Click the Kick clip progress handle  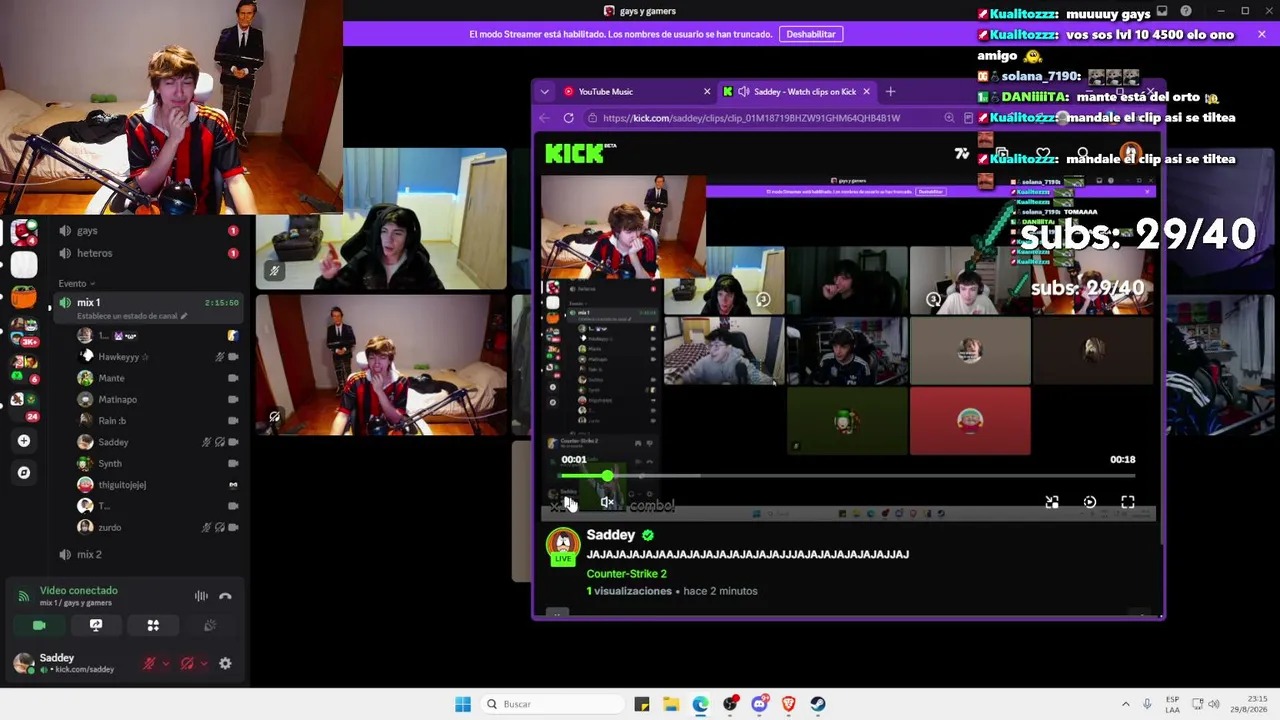pyautogui.click(x=607, y=476)
